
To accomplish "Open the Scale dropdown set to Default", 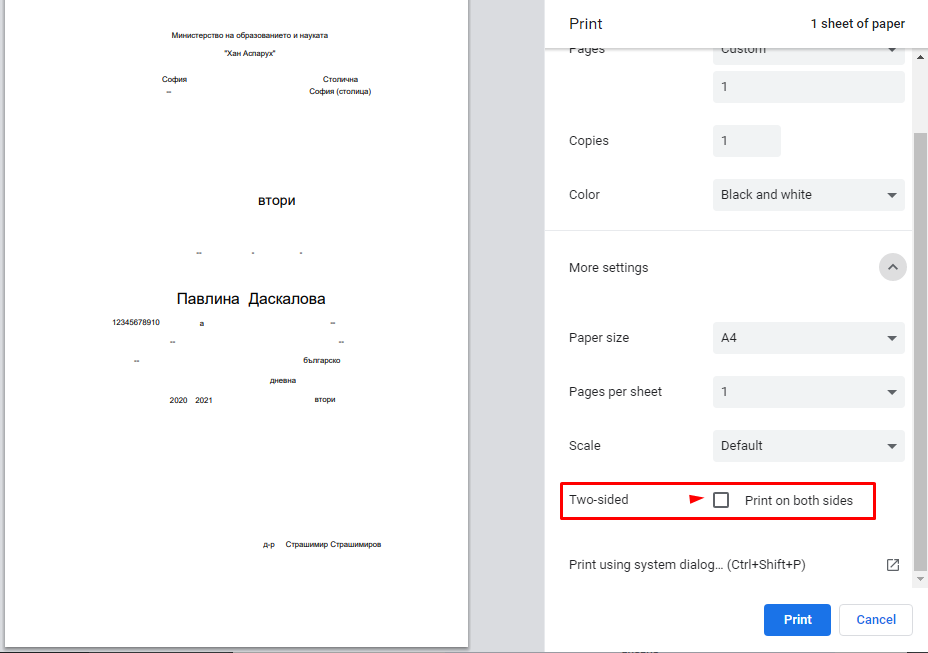I will click(x=808, y=446).
